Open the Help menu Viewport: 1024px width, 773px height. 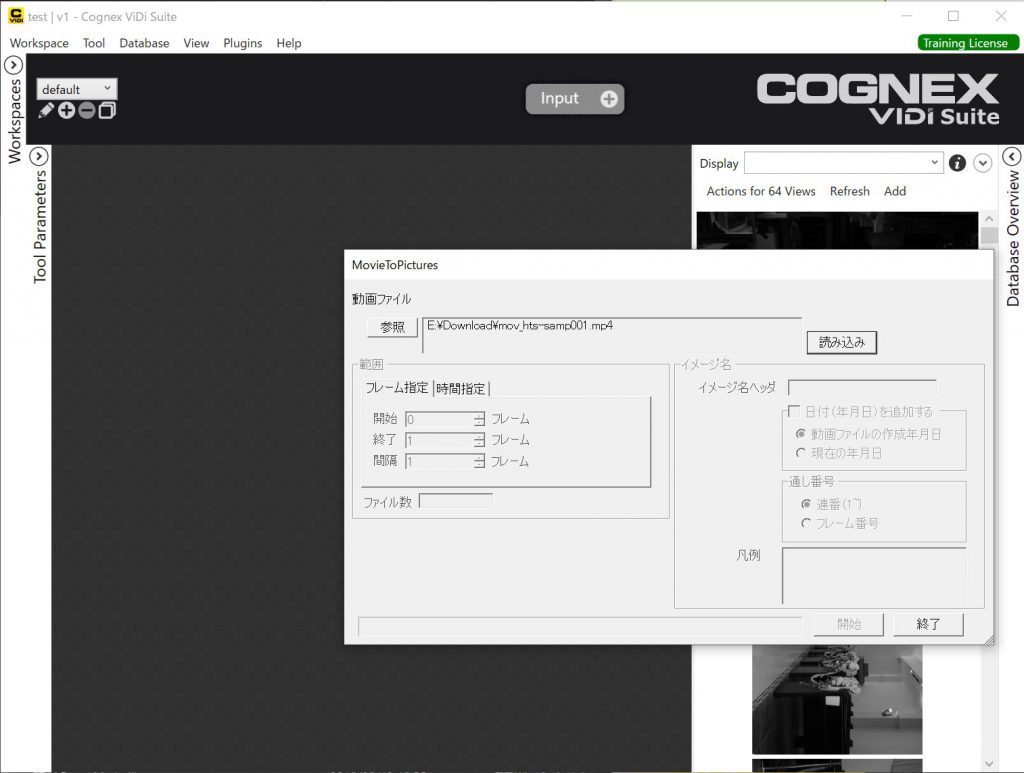click(x=289, y=43)
